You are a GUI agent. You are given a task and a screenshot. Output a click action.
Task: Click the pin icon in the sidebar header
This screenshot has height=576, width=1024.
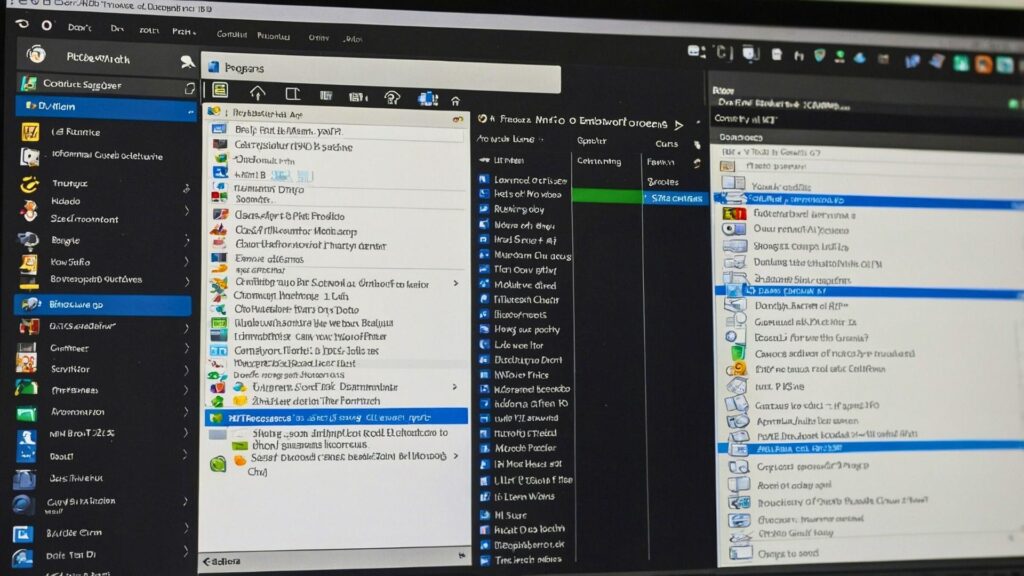tap(187, 62)
